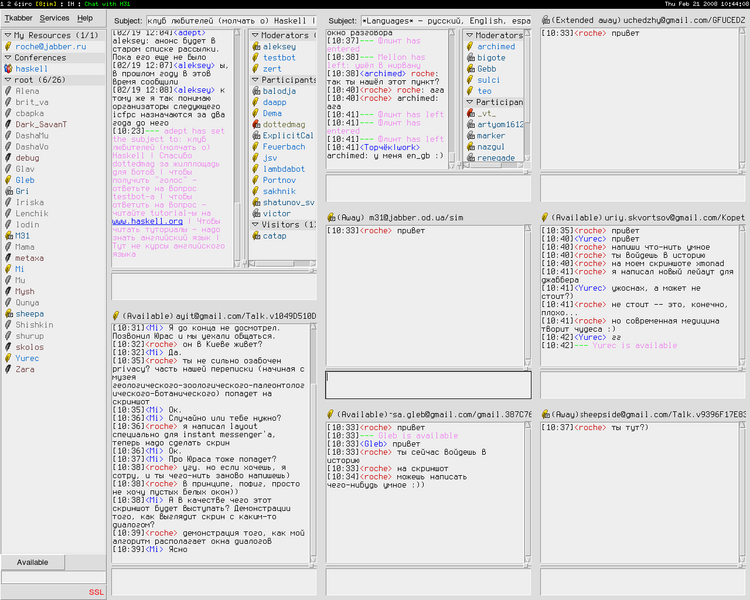Collapse Moderators list in Languages conference
The width and height of the screenshot is (750, 600).
470,35
